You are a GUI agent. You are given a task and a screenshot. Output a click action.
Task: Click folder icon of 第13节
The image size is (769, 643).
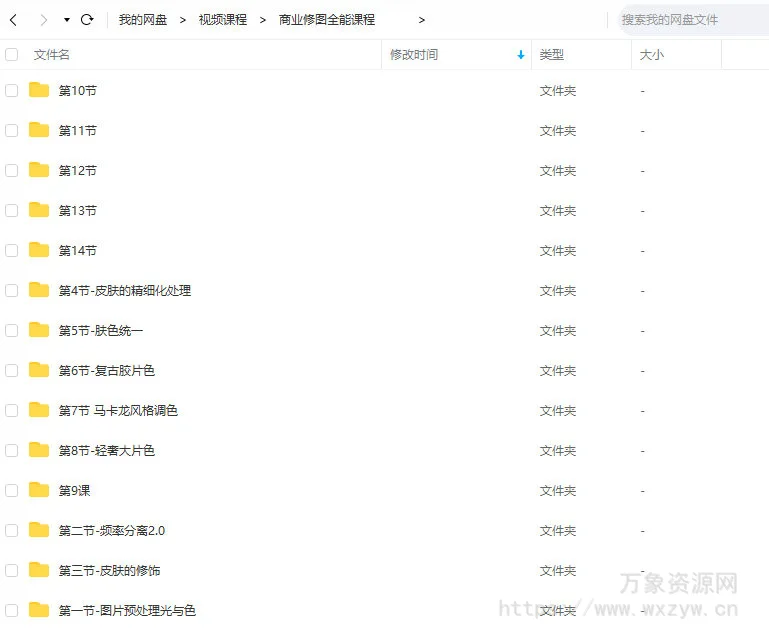point(39,209)
